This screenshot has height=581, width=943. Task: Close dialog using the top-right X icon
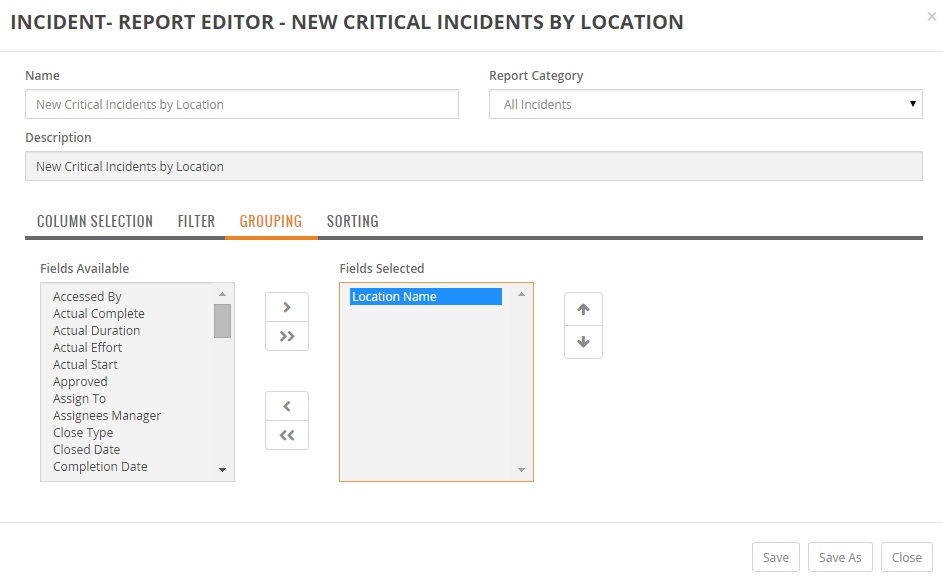coord(932,17)
